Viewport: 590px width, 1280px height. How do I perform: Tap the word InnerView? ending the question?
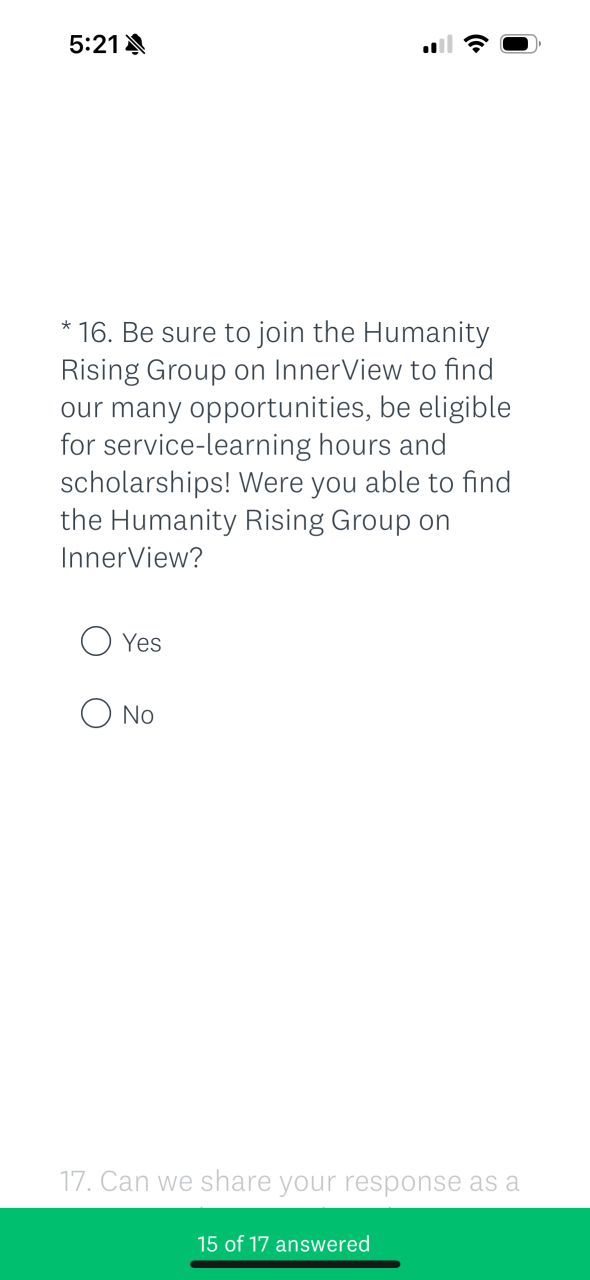132,558
